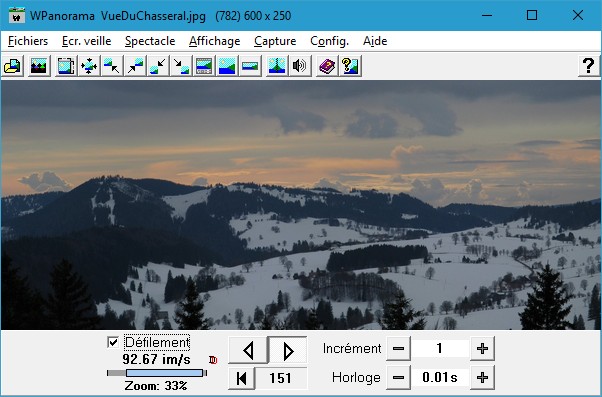This screenshot has width=602, height=397.
Task: Click the small red icon beside speed readout
Action: pos(213,360)
